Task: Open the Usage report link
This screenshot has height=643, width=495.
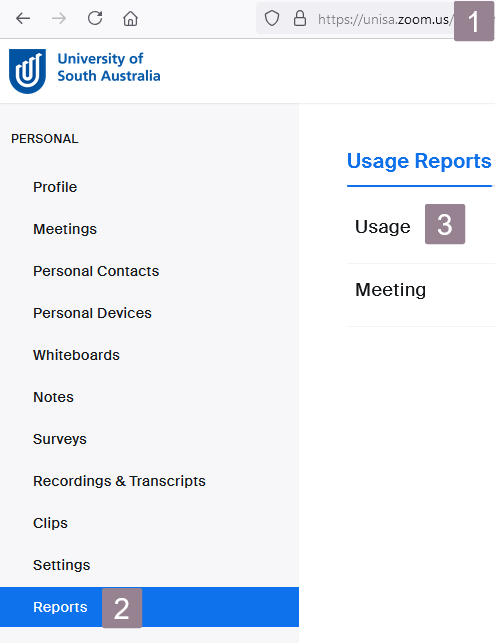Action: [x=383, y=227]
